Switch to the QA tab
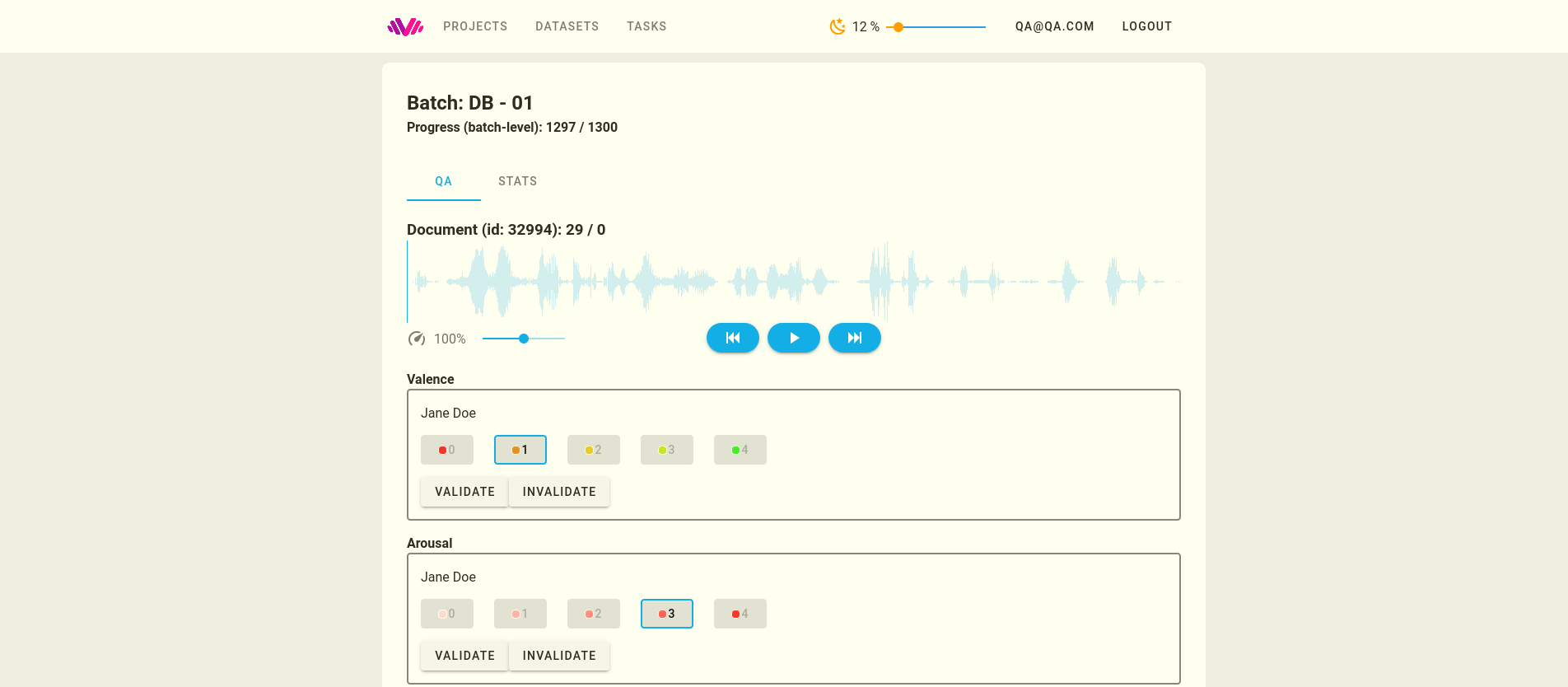This screenshot has width=1568, height=687. click(444, 181)
